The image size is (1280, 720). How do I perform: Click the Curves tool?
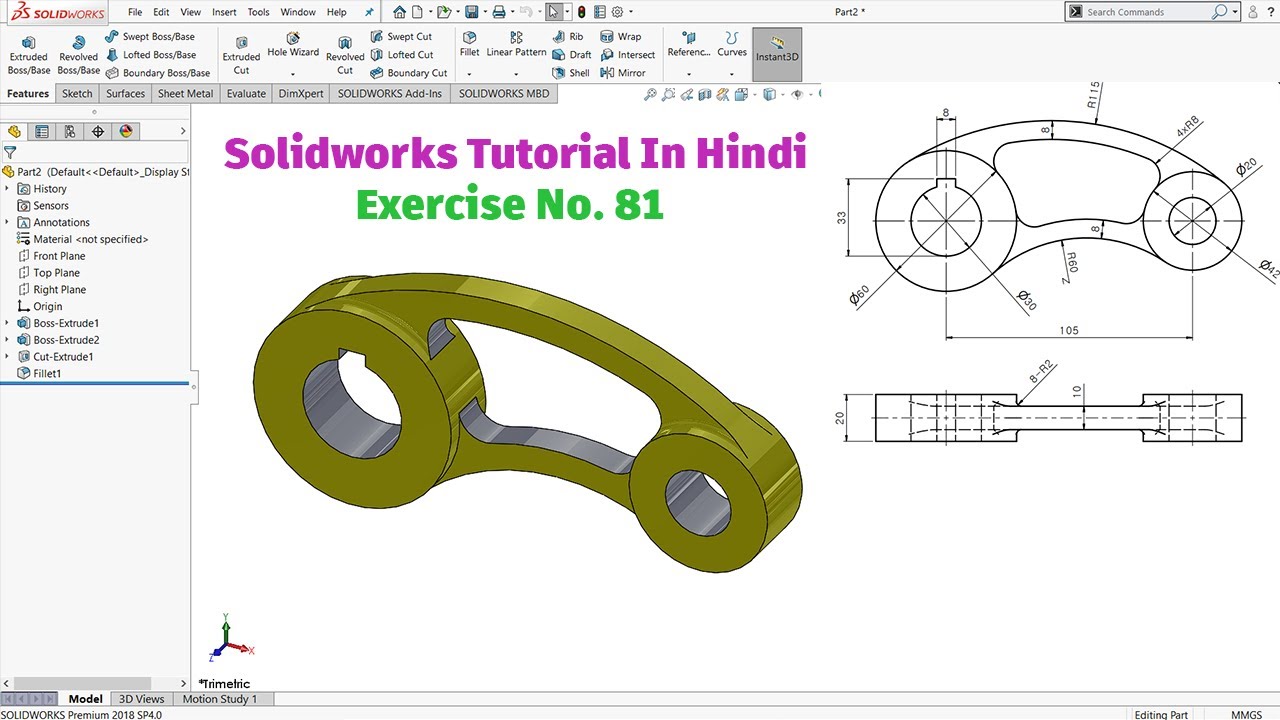pyautogui.click(x=732, y=45)
